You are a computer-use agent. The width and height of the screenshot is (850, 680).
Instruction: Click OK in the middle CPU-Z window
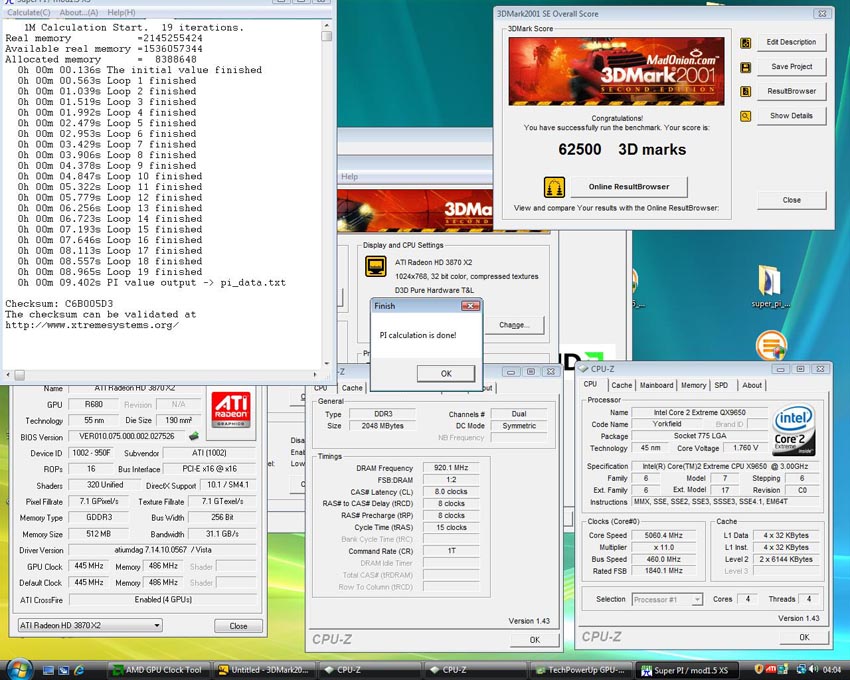click(535, 639)
